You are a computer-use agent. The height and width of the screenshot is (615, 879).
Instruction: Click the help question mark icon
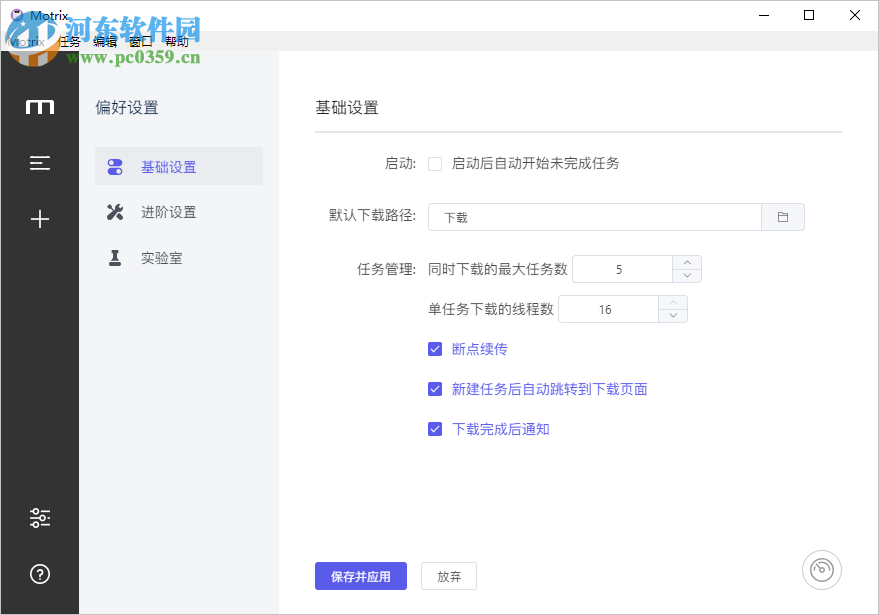[x=40, y=574]
